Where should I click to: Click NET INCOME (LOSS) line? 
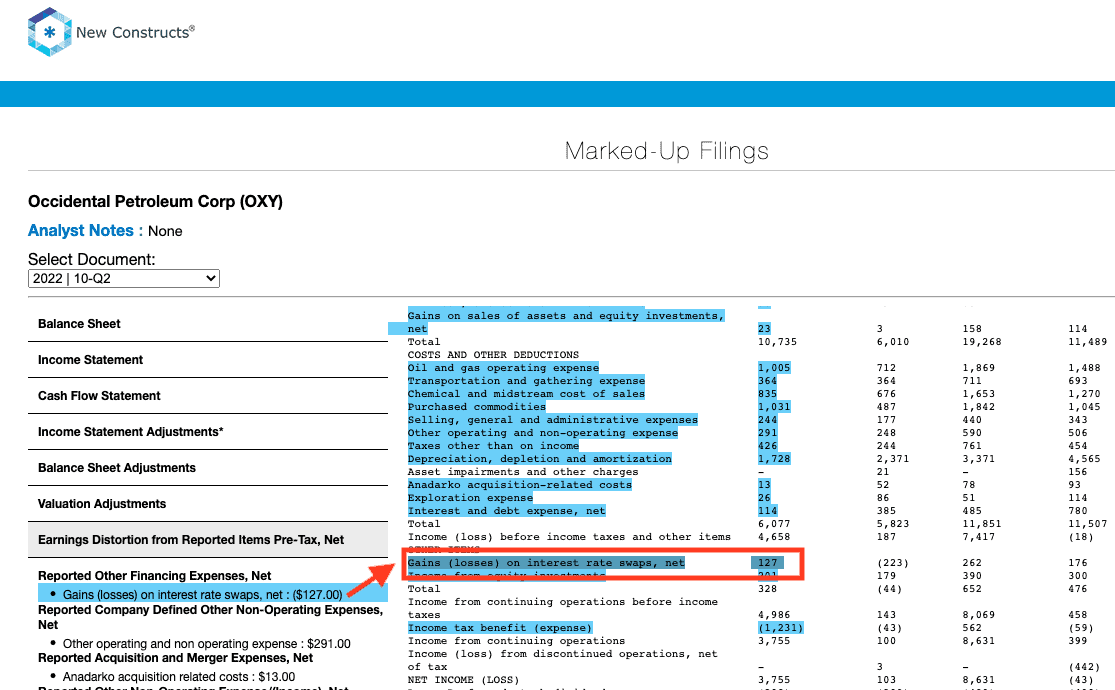[463, 679]
